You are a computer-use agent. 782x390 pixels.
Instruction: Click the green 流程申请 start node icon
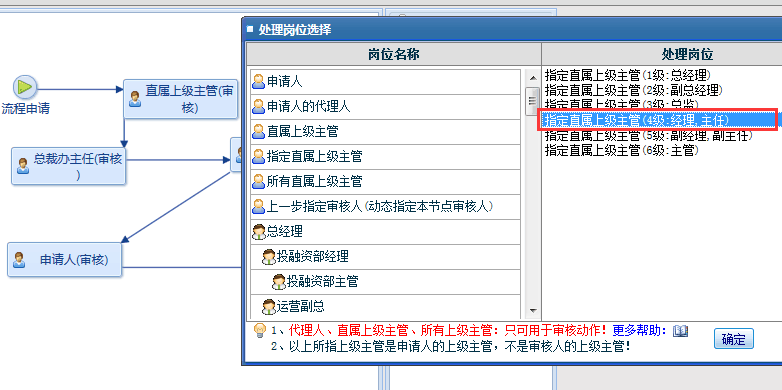point(24,87)
